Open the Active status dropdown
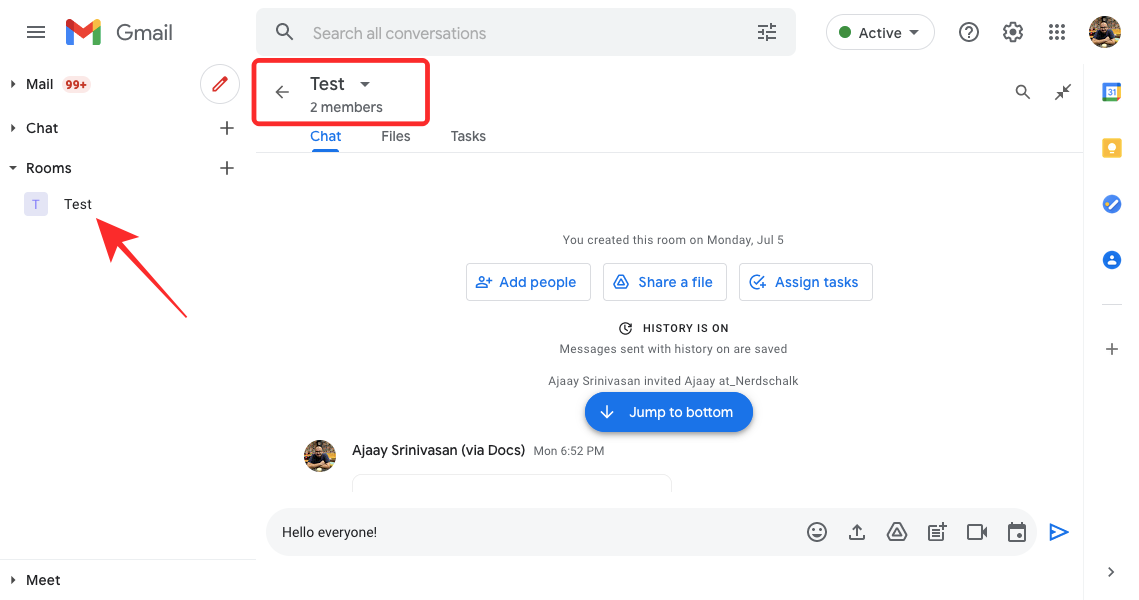 coord(880,33)
